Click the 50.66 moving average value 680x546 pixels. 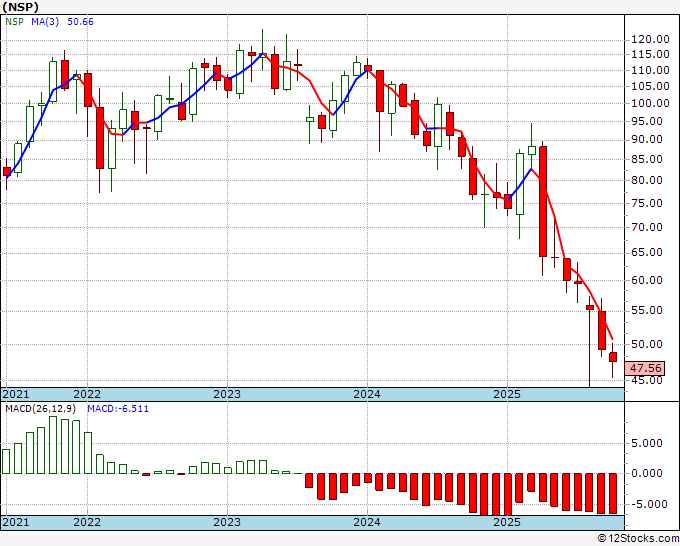80,22
